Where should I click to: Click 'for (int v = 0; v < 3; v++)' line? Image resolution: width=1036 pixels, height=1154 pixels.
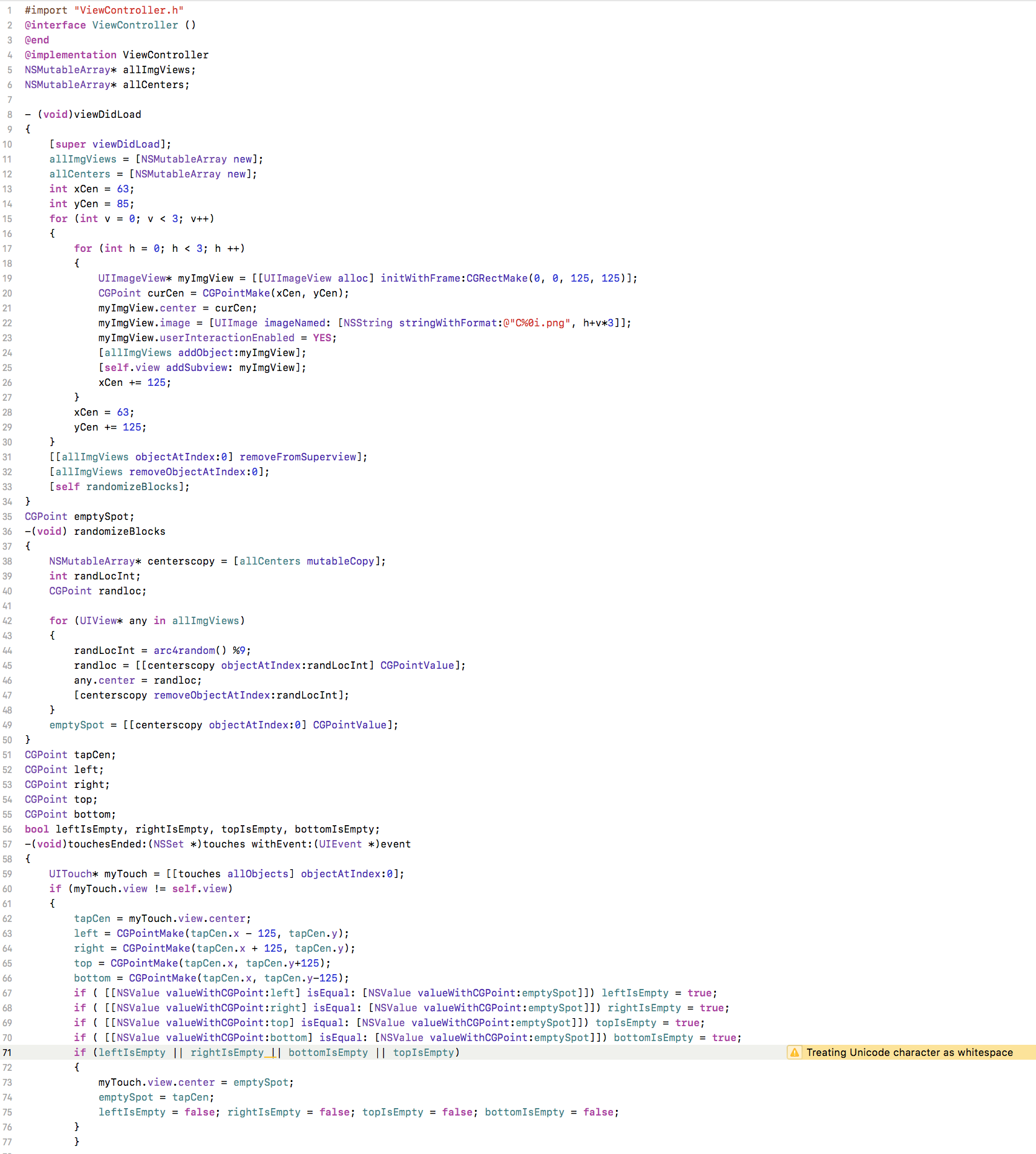pyautogui.click(x=132, y=218)
